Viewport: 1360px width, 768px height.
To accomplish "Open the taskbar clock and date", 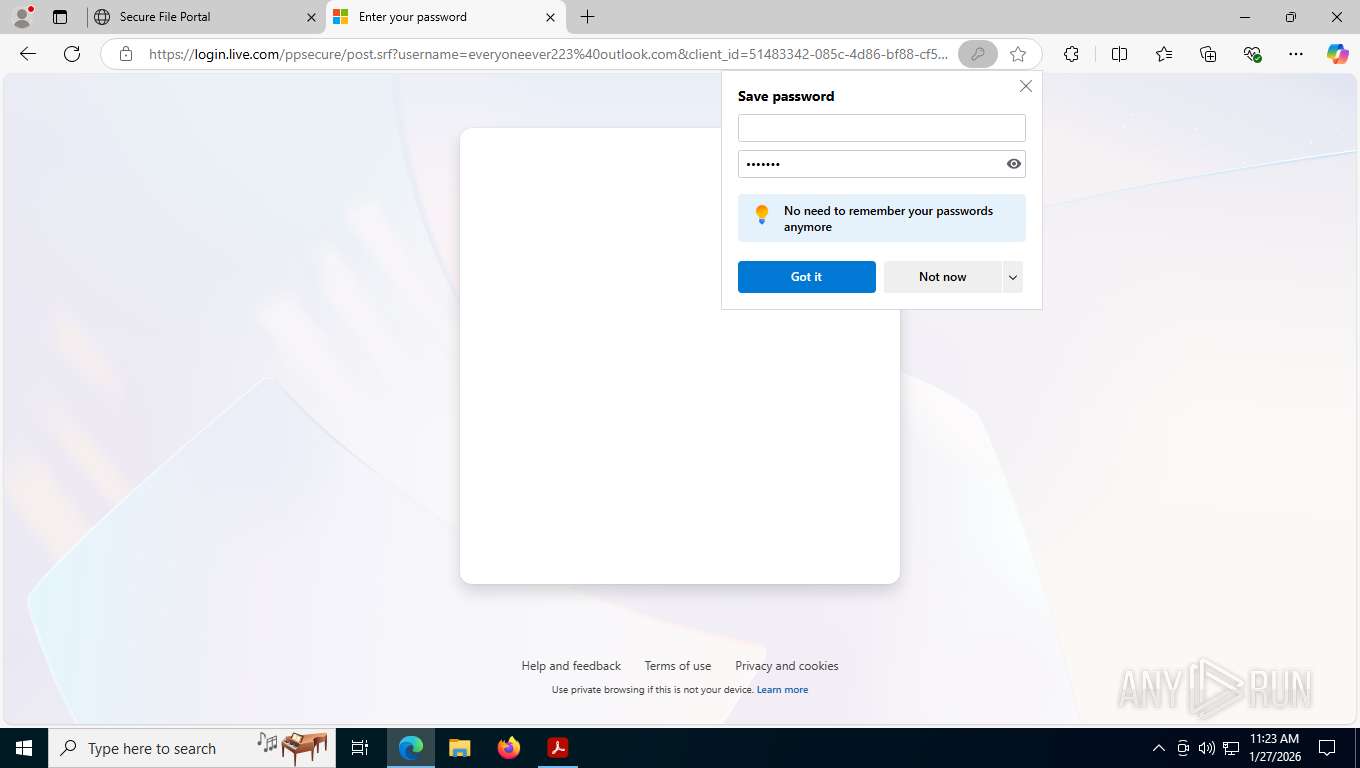I will (x=1274, y=748).
